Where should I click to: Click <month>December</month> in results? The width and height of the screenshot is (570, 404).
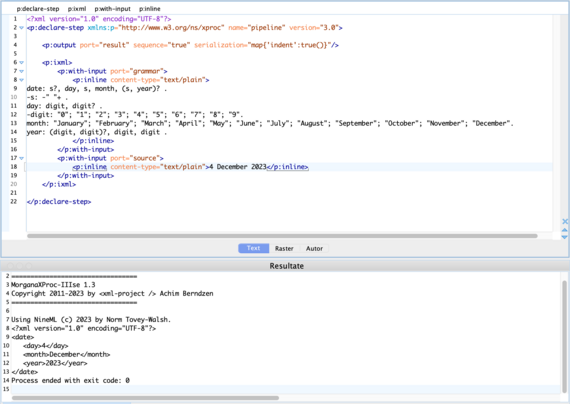[67, 355]
